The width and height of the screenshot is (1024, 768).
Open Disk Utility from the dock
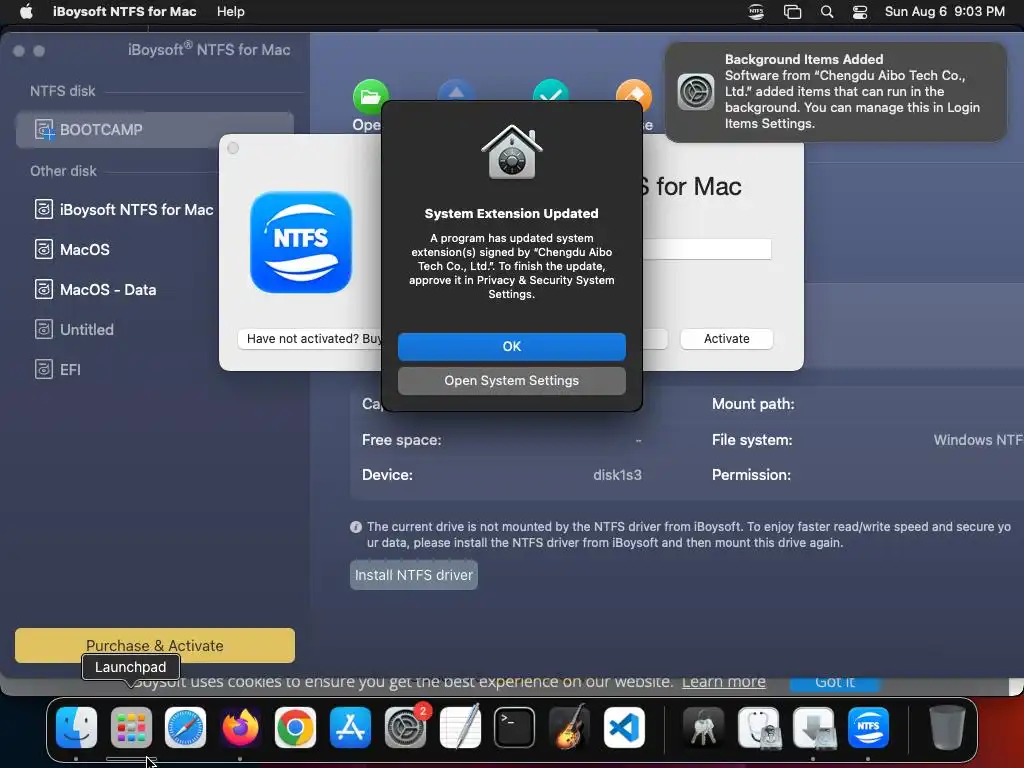point(758,727)
